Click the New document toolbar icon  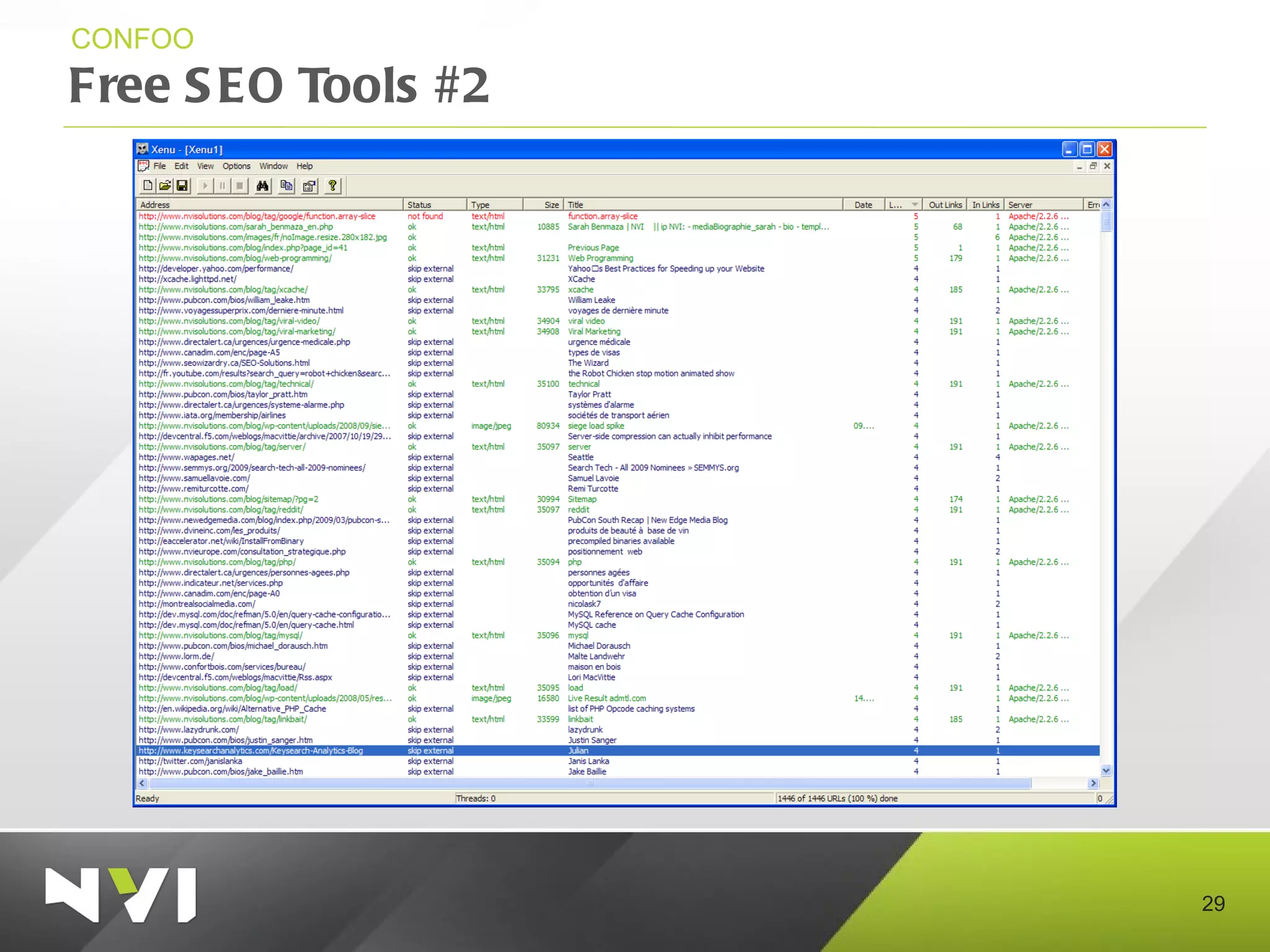[148, 185]
